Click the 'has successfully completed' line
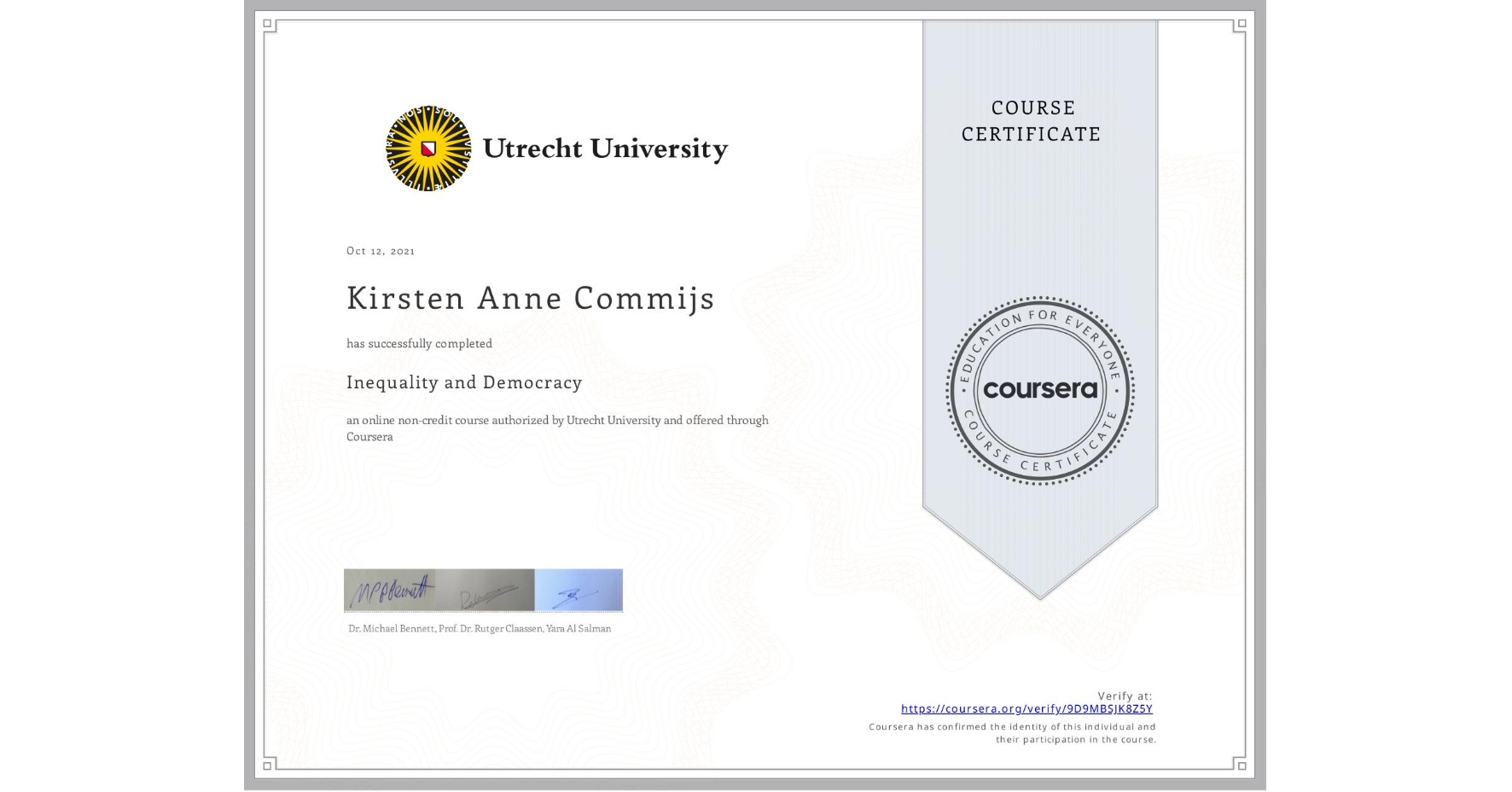This screenshot has height=792, width=1512. click(x=419, y=343)
